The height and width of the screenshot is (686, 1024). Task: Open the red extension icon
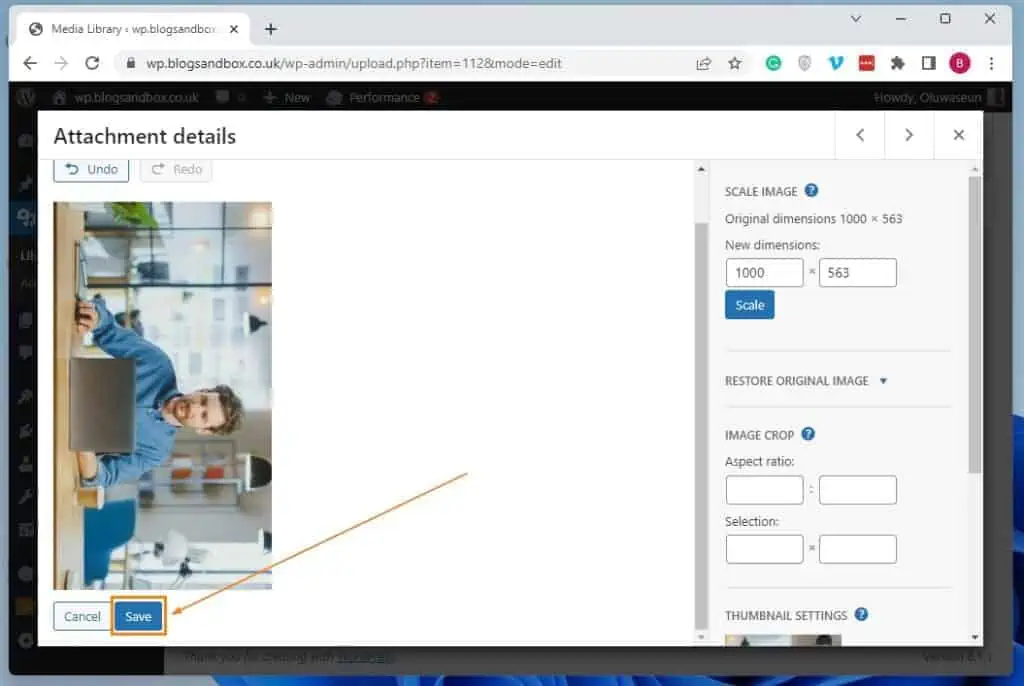pyautogui.click(x=867, y=63)
